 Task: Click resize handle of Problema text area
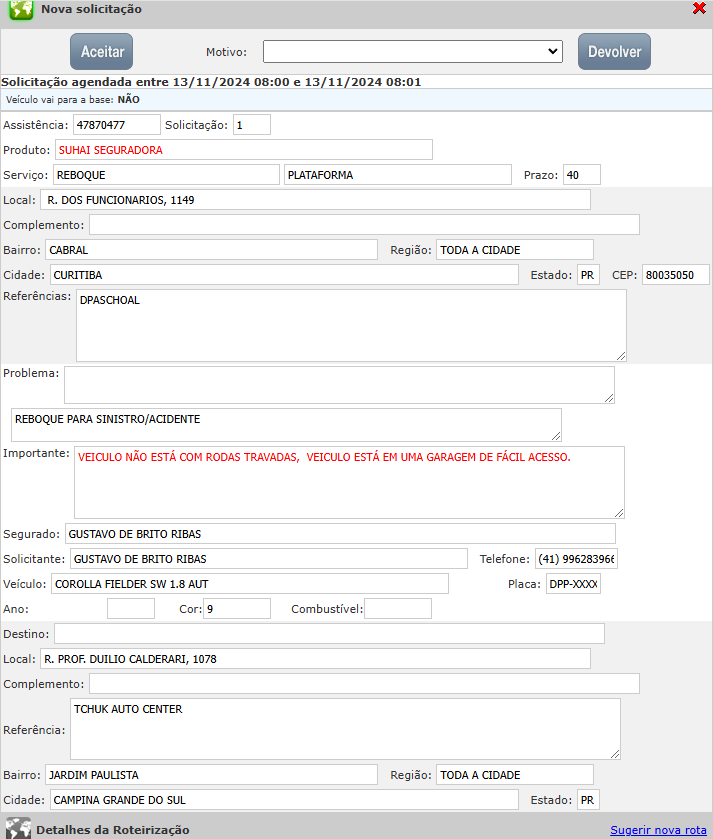pos(609,398)
